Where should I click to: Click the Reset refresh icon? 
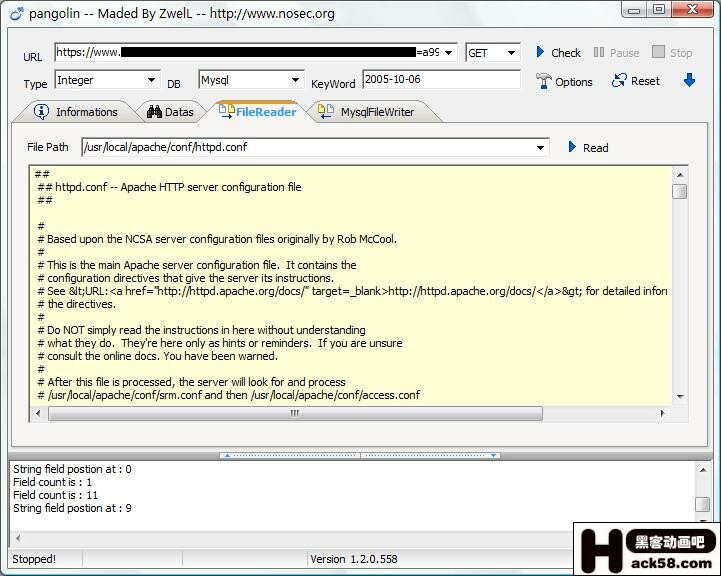(x=636, y=81)
